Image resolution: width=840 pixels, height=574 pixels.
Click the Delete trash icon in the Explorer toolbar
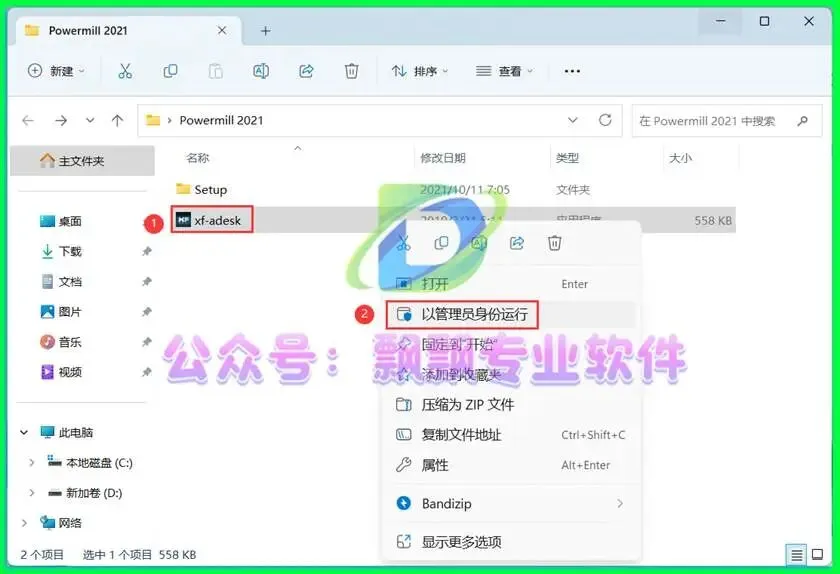click(351, 71)
